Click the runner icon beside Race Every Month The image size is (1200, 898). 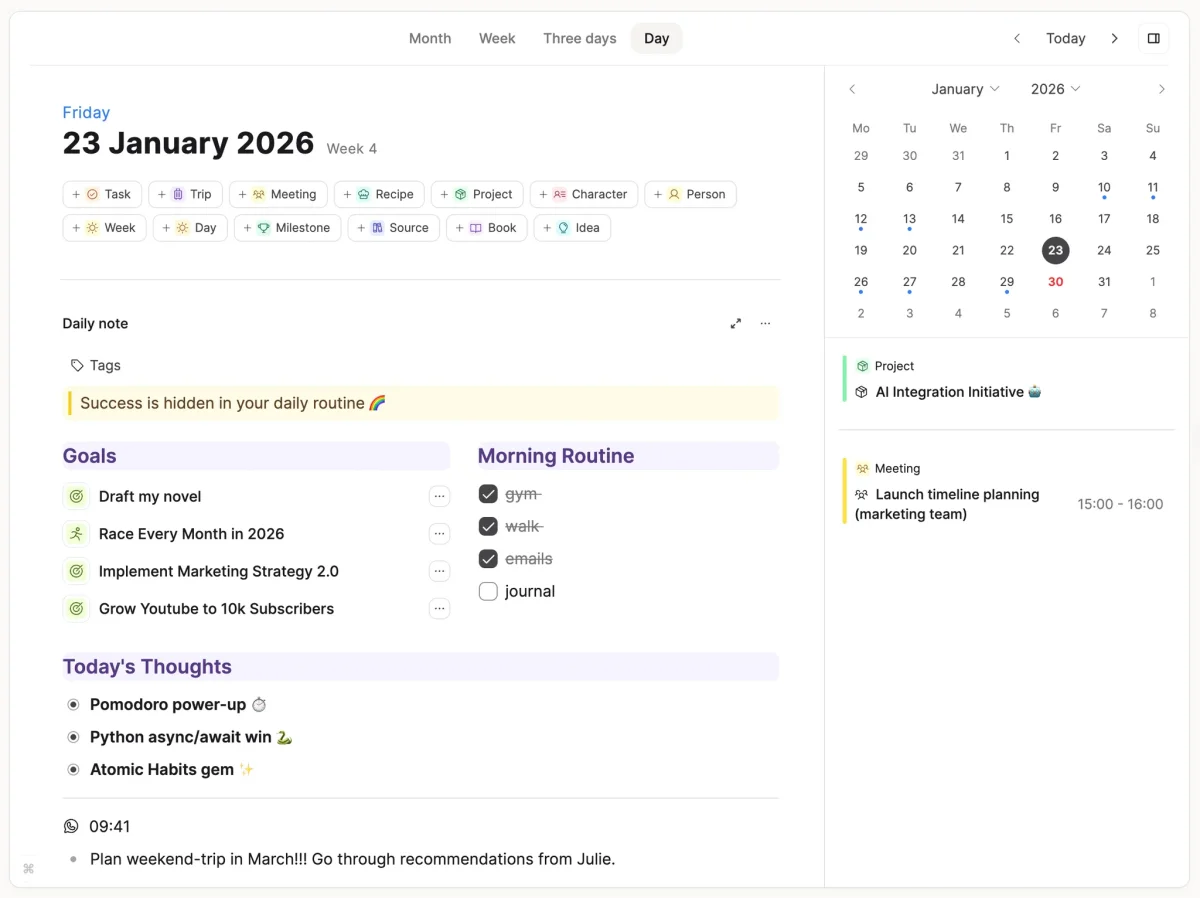coord(76,533)
